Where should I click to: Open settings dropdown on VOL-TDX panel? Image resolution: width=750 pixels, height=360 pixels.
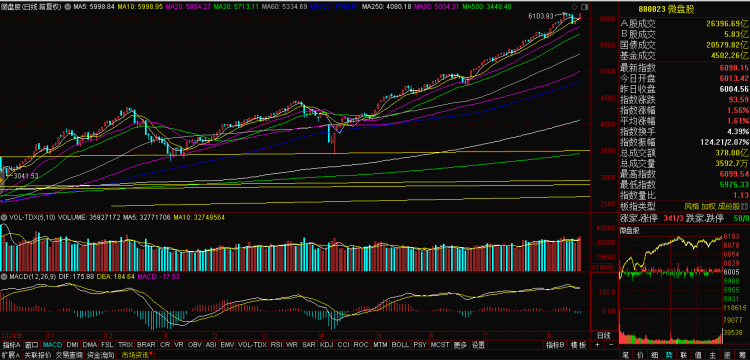[x=4, y=218]
